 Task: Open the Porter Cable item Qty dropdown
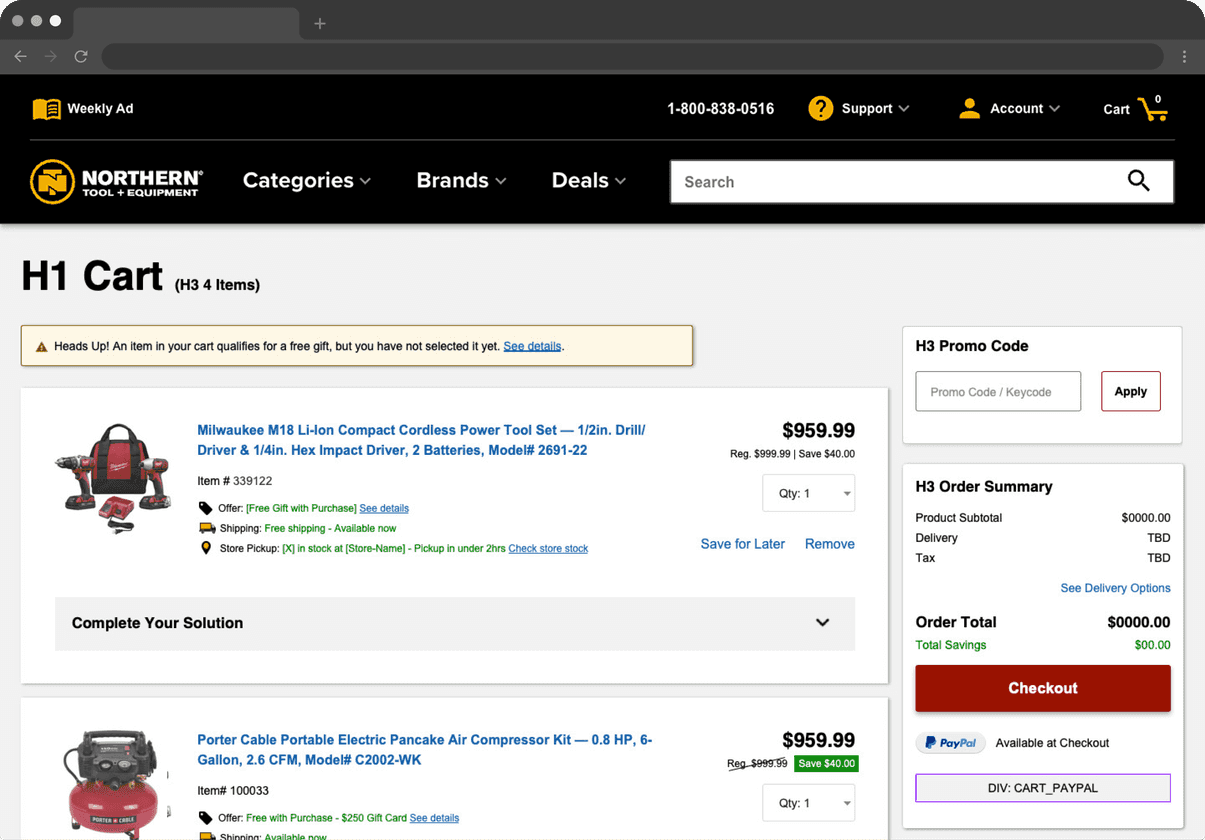click(808, 803)
